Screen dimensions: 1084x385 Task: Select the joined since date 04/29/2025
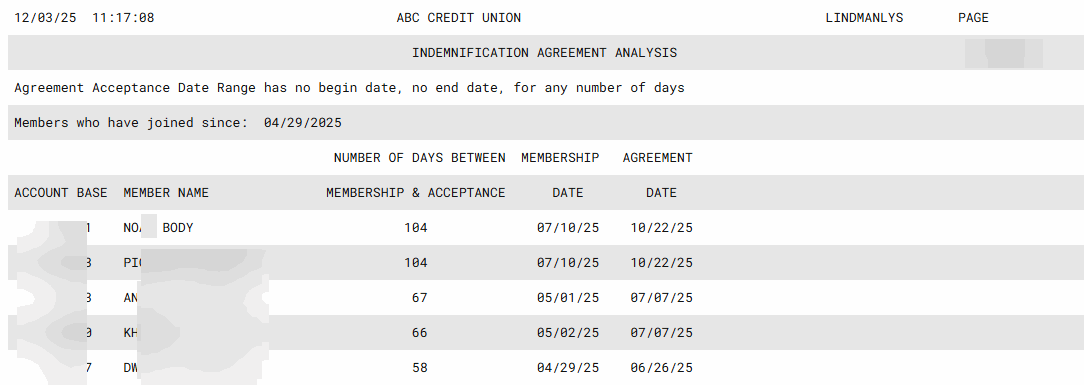(x=303, y=123)
